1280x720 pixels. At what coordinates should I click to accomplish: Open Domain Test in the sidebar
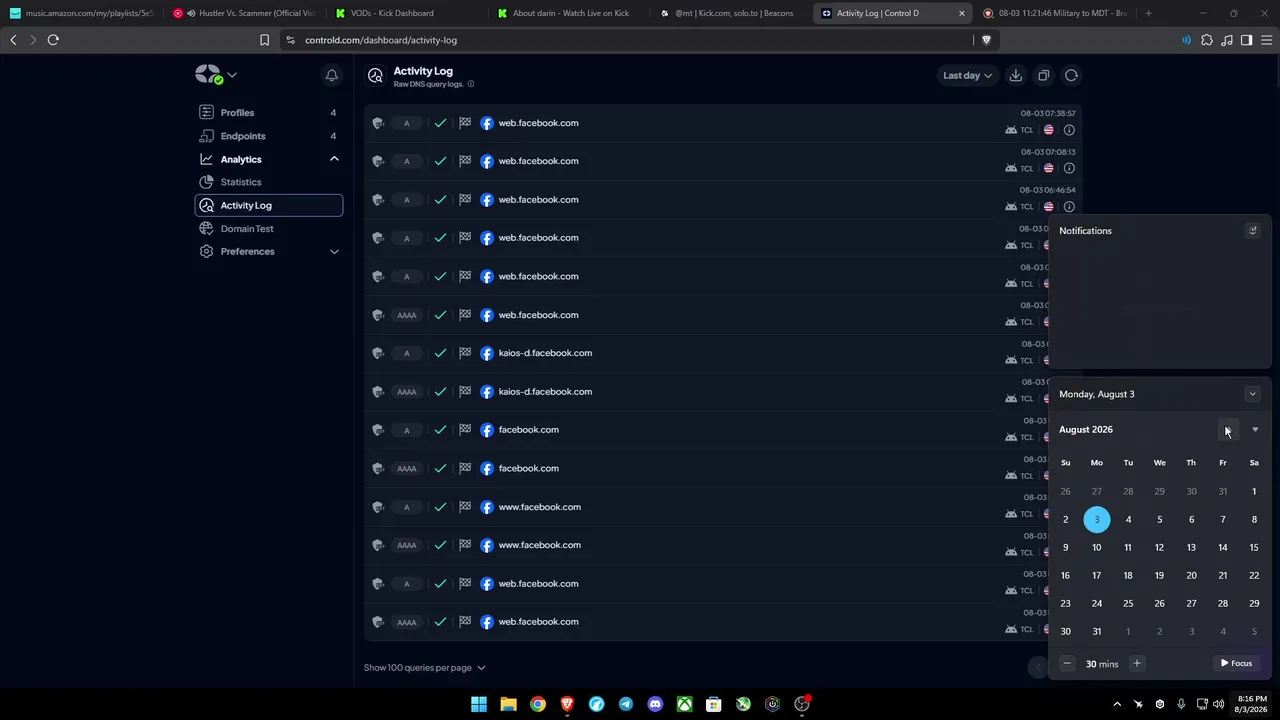[269, 228]
